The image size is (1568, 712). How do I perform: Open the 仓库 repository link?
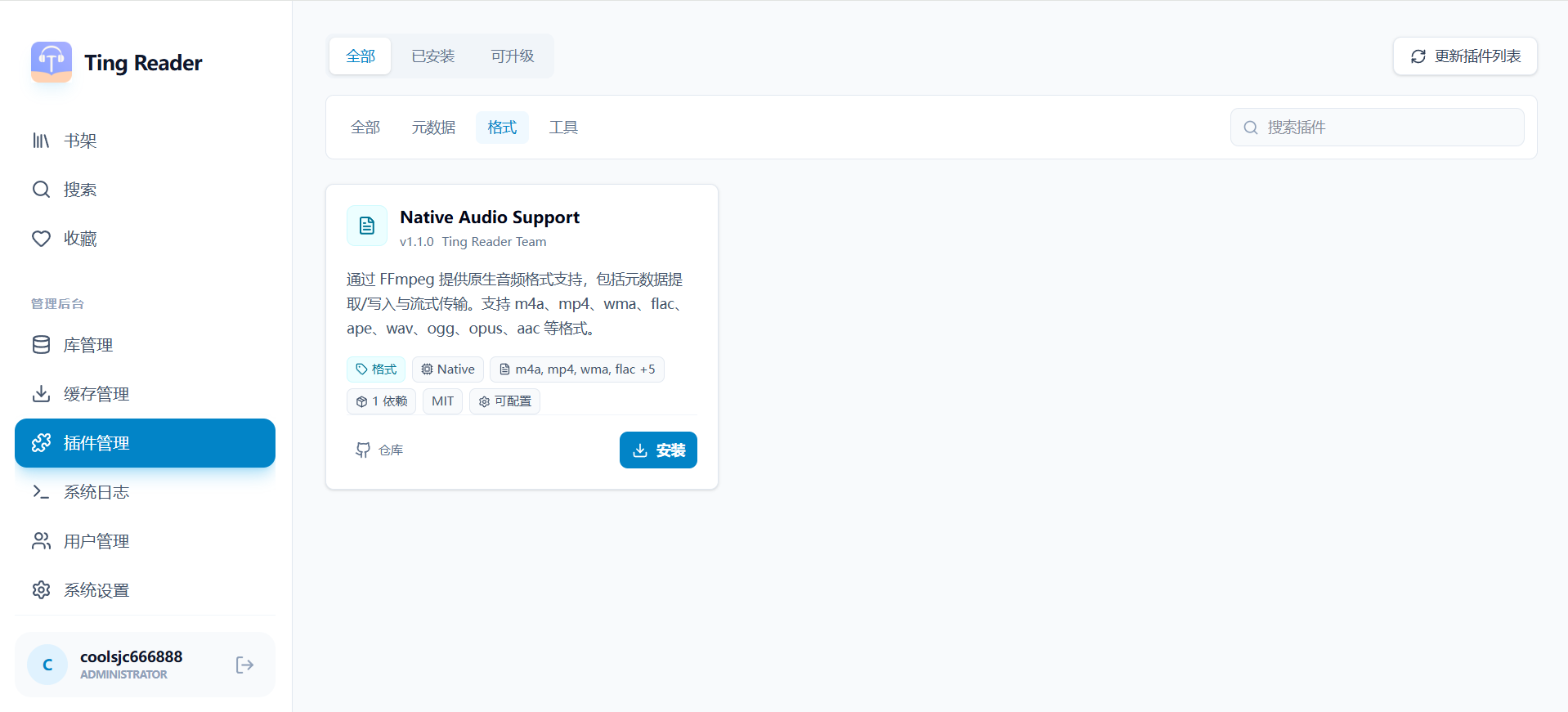click(x=379, y=450)
